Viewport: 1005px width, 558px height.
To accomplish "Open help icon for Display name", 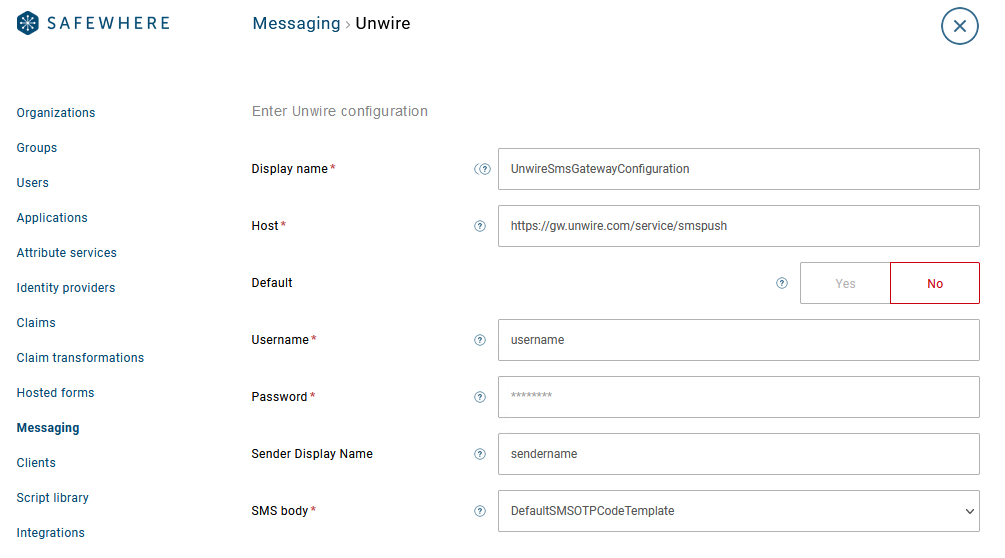I will pos(485,169).
